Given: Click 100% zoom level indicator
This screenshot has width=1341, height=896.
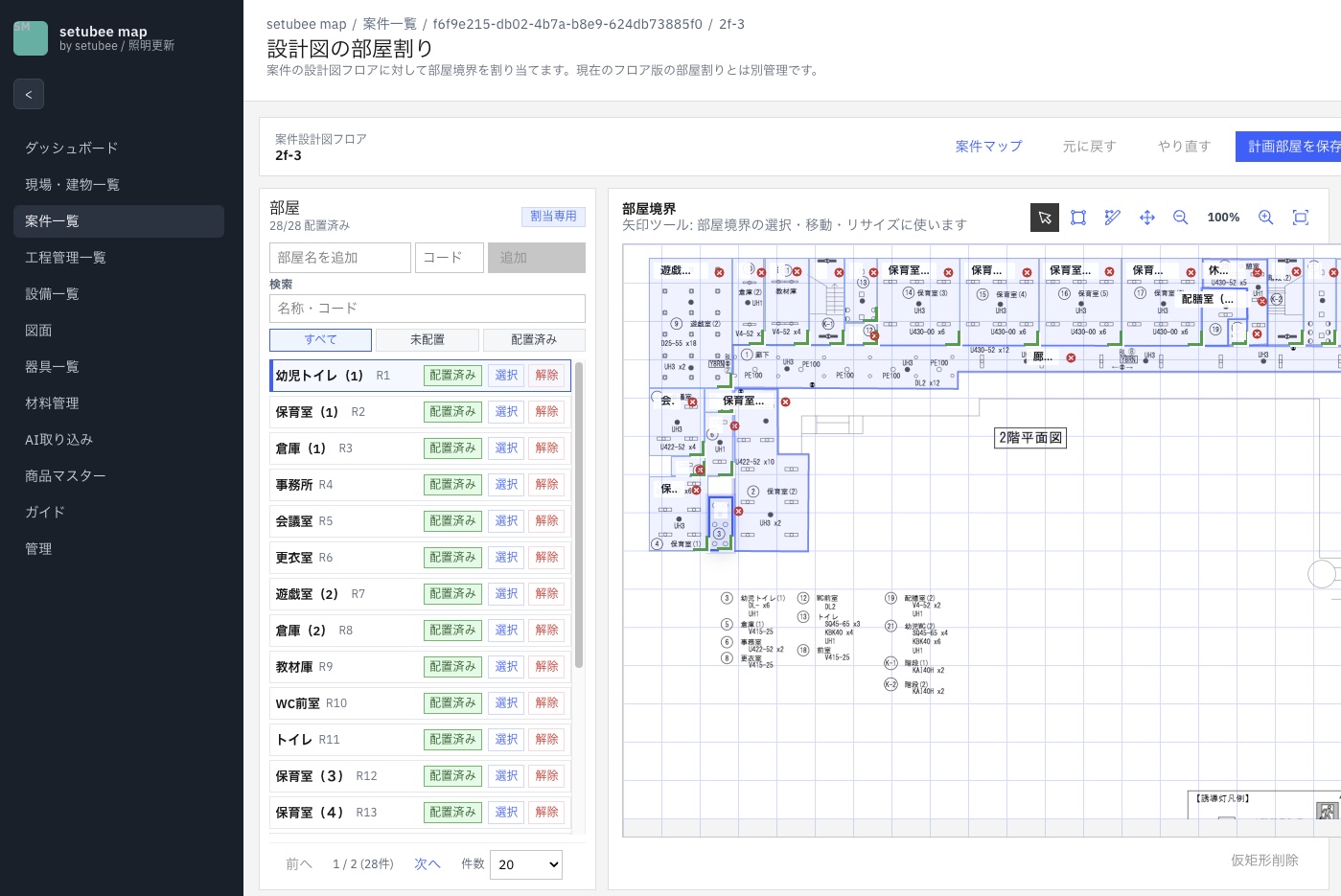Looking at the screenshot, I should pyautogui.click(x=1223, y=218).
